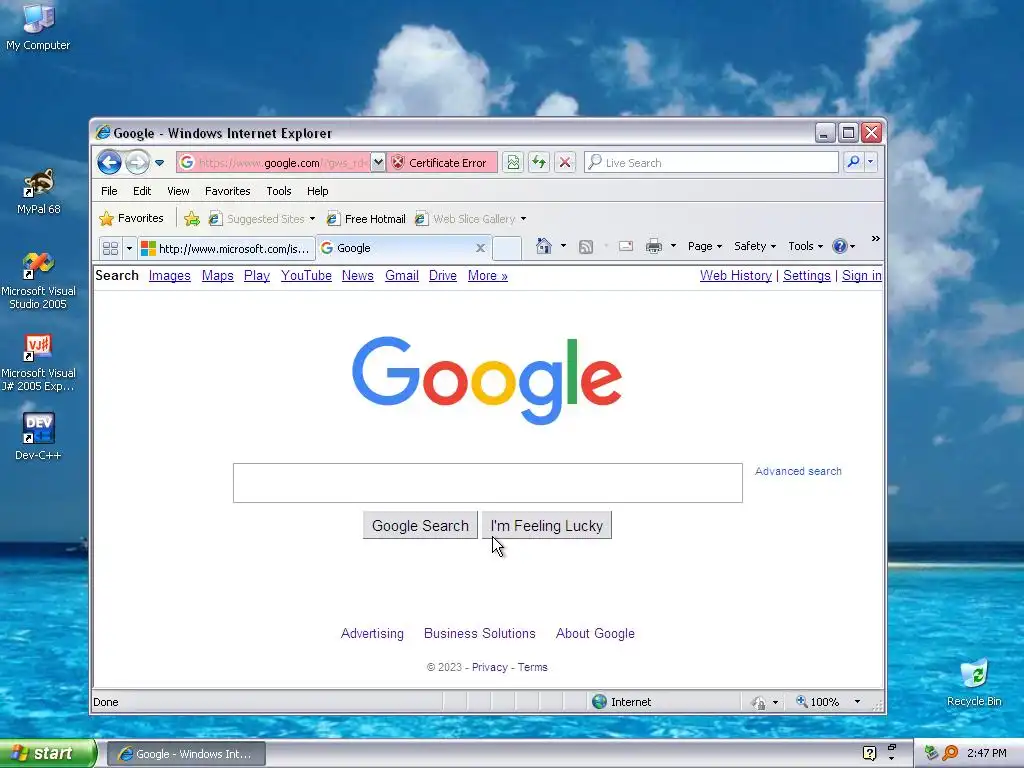Click the I'm Feeling Lucky button

pos(547,526)
